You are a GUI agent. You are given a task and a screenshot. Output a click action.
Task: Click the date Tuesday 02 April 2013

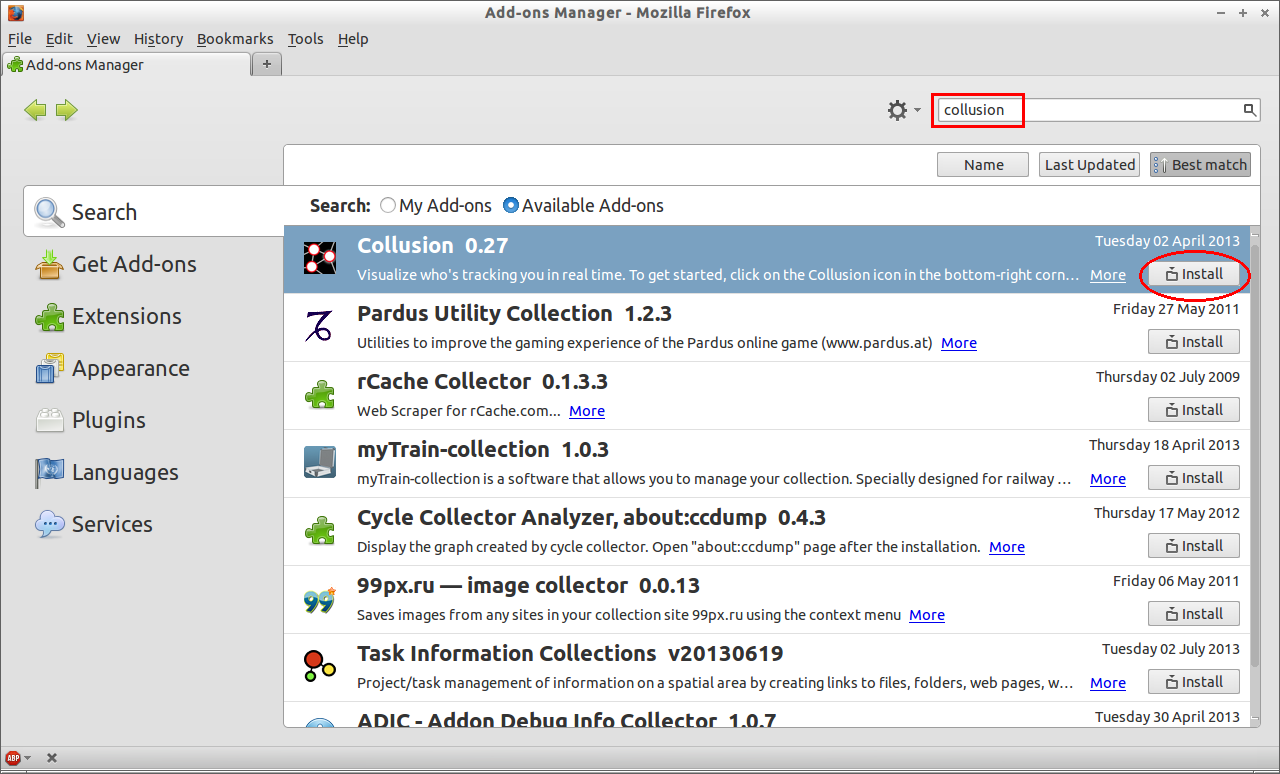click(x=1167, y=241)
